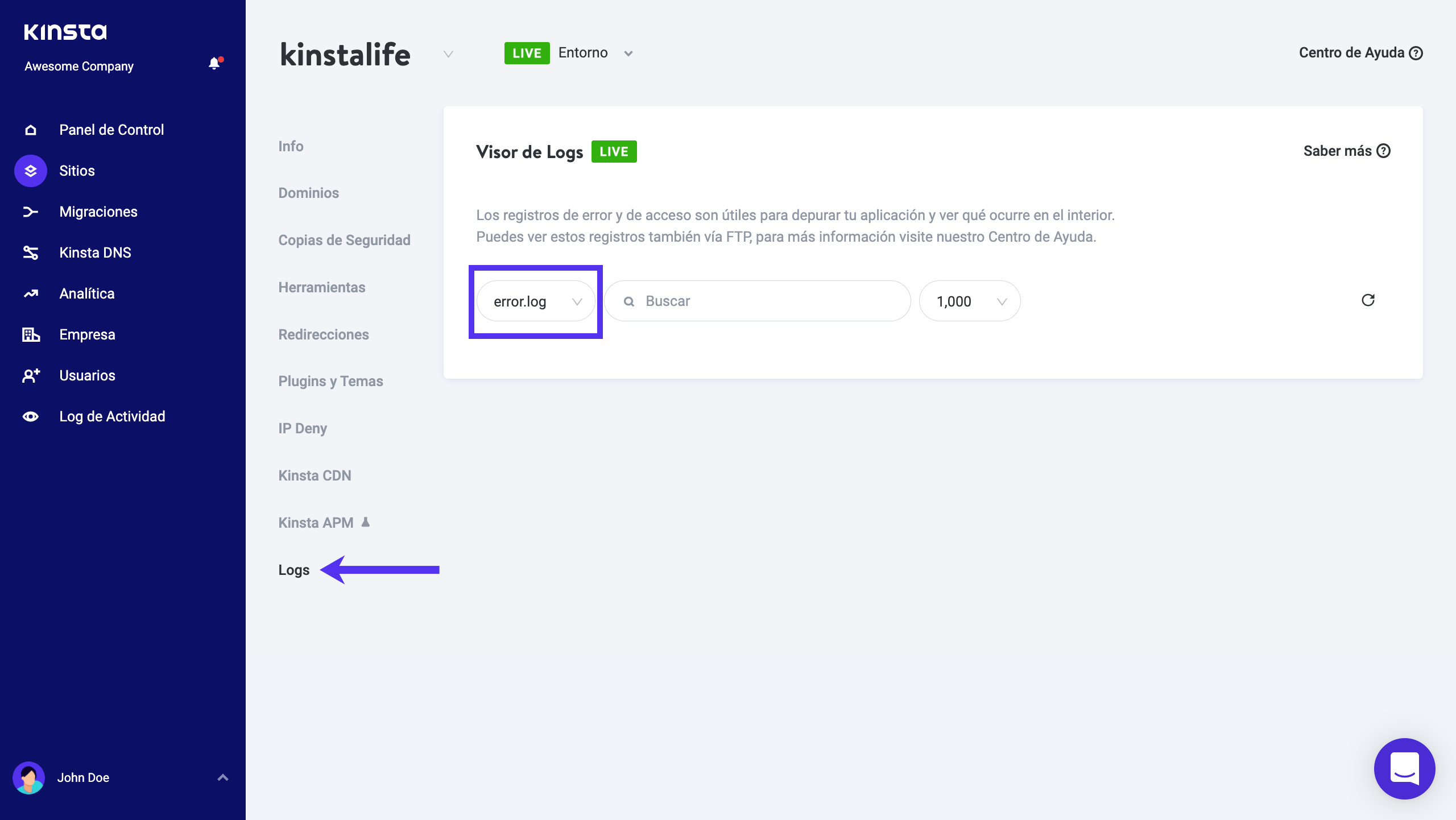This screenshot has height=820, width=1456.
Task: Expand the kinstalife site switcher chevron
Action: tap(448, 55)
